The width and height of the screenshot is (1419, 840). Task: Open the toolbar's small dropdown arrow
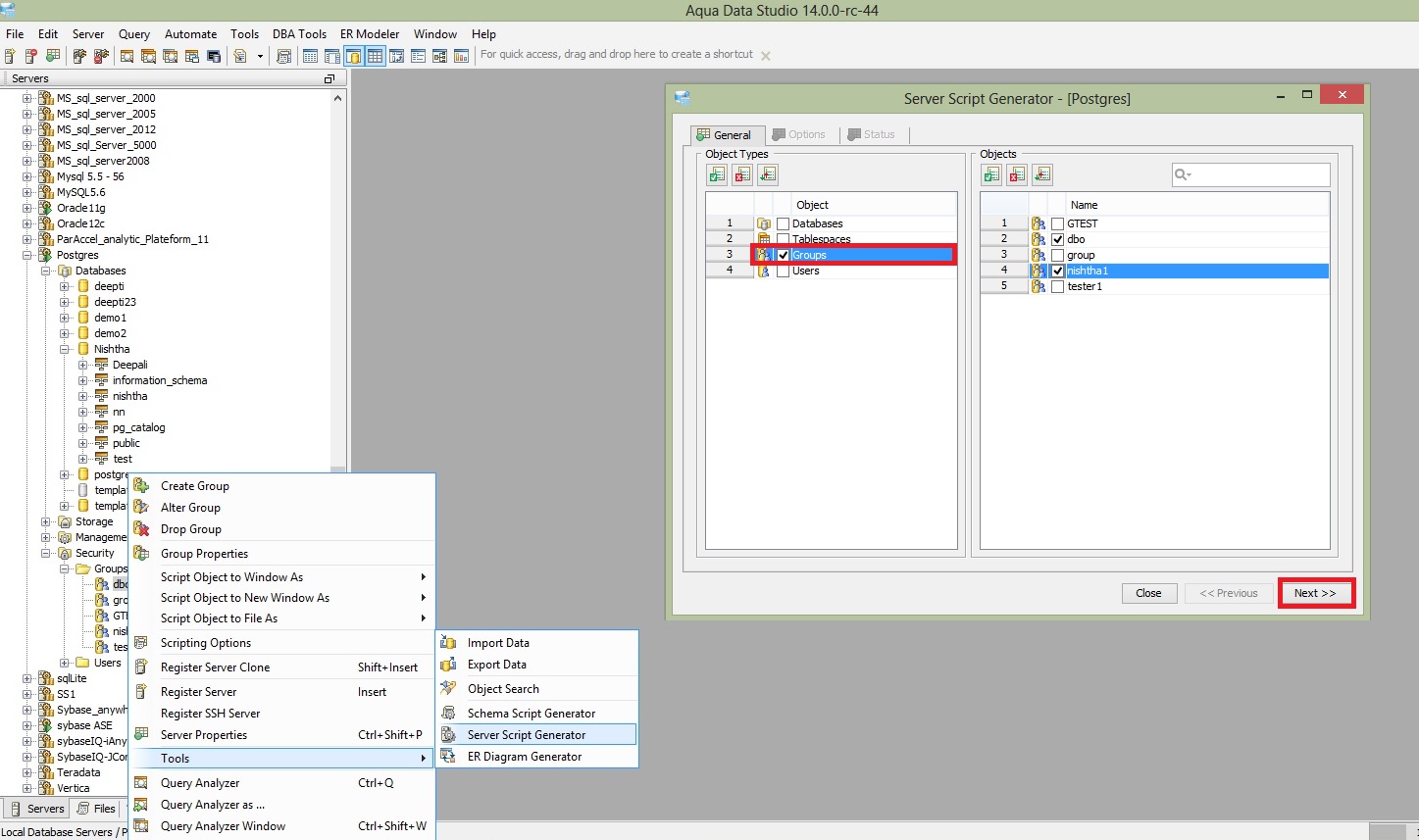260,56
